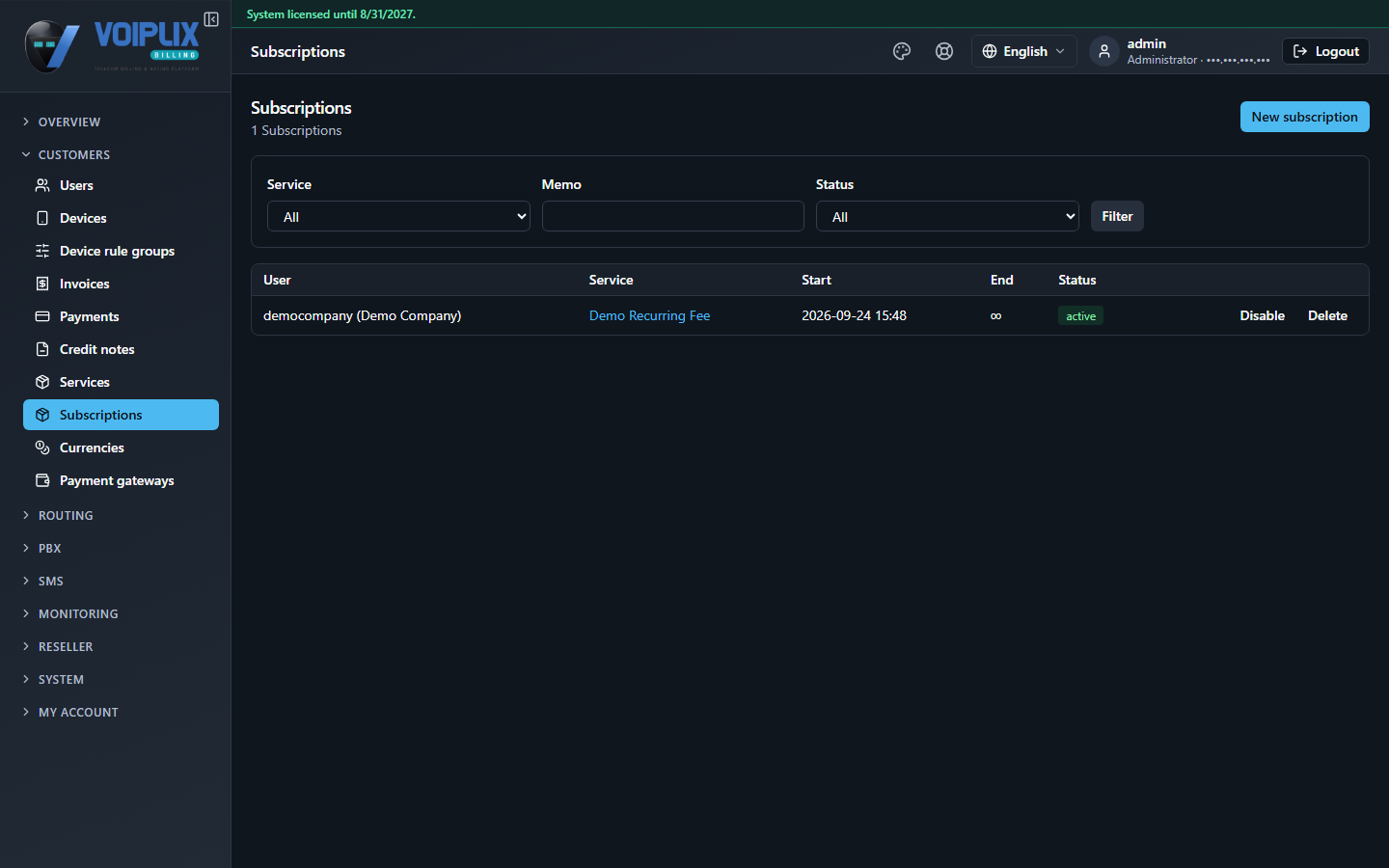Click the active status badge
Image resolution: width=1389 pixels, height=868 pixels.
(1080, 315)
